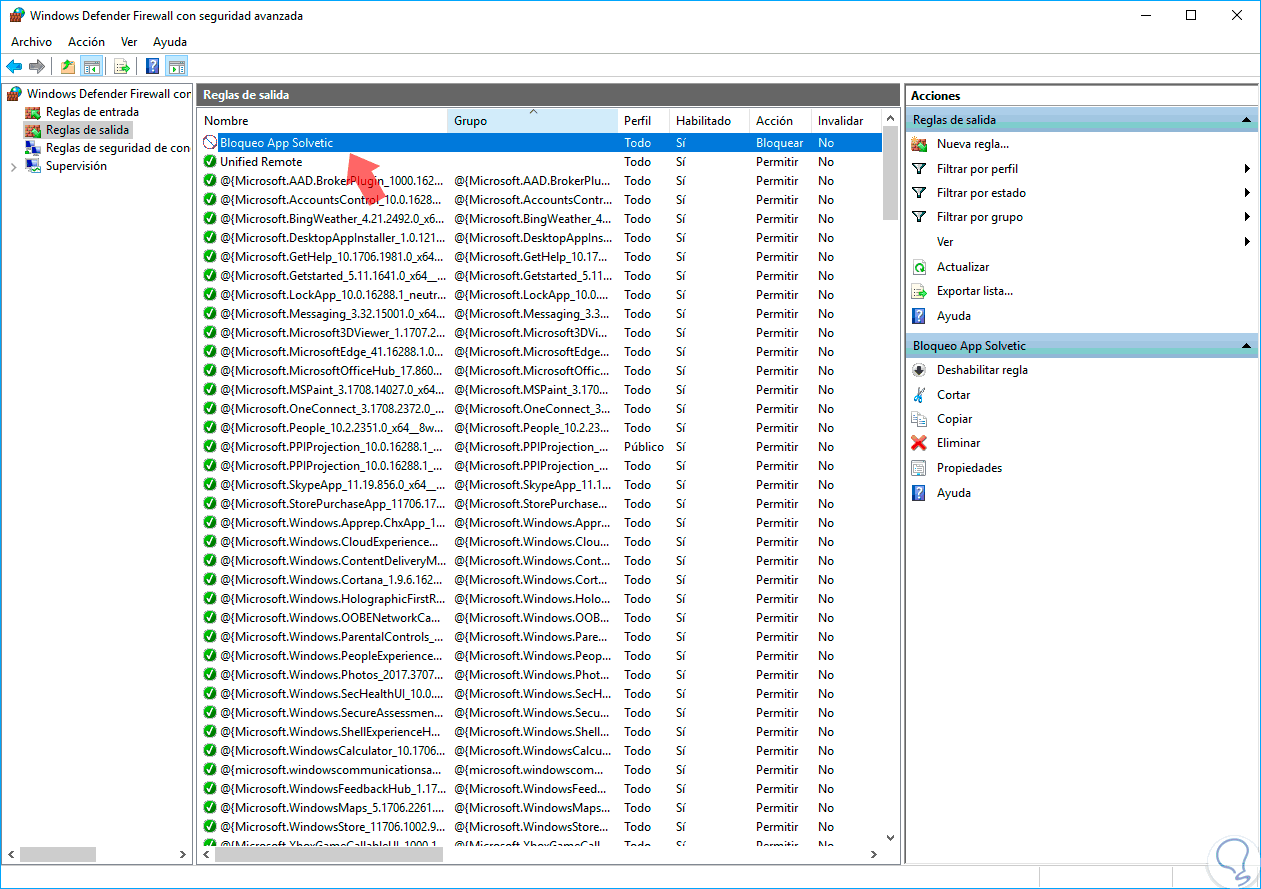The height and width of the screenshot is (889, 1261).
Task: Click the Reglas de entrada firewall icon
Action: pyautogui.click(x=34, y=112)
